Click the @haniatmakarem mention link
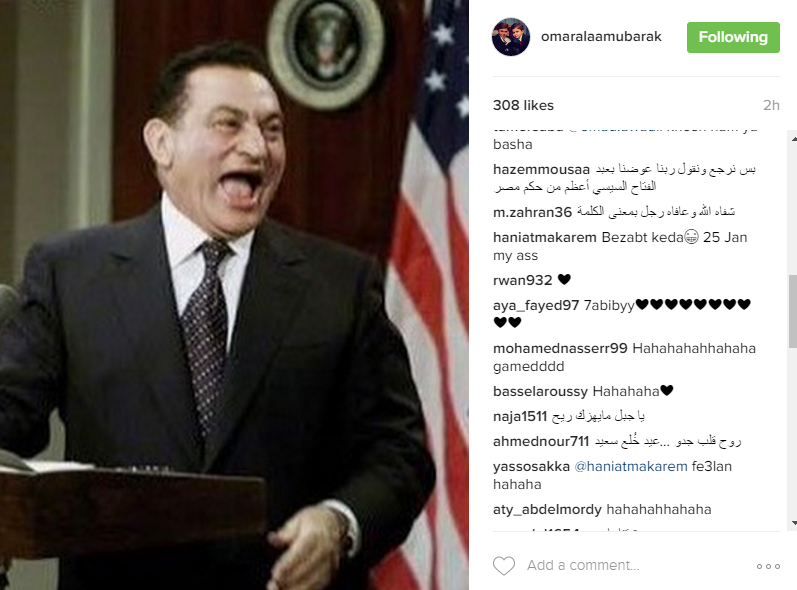 point(630,466)
